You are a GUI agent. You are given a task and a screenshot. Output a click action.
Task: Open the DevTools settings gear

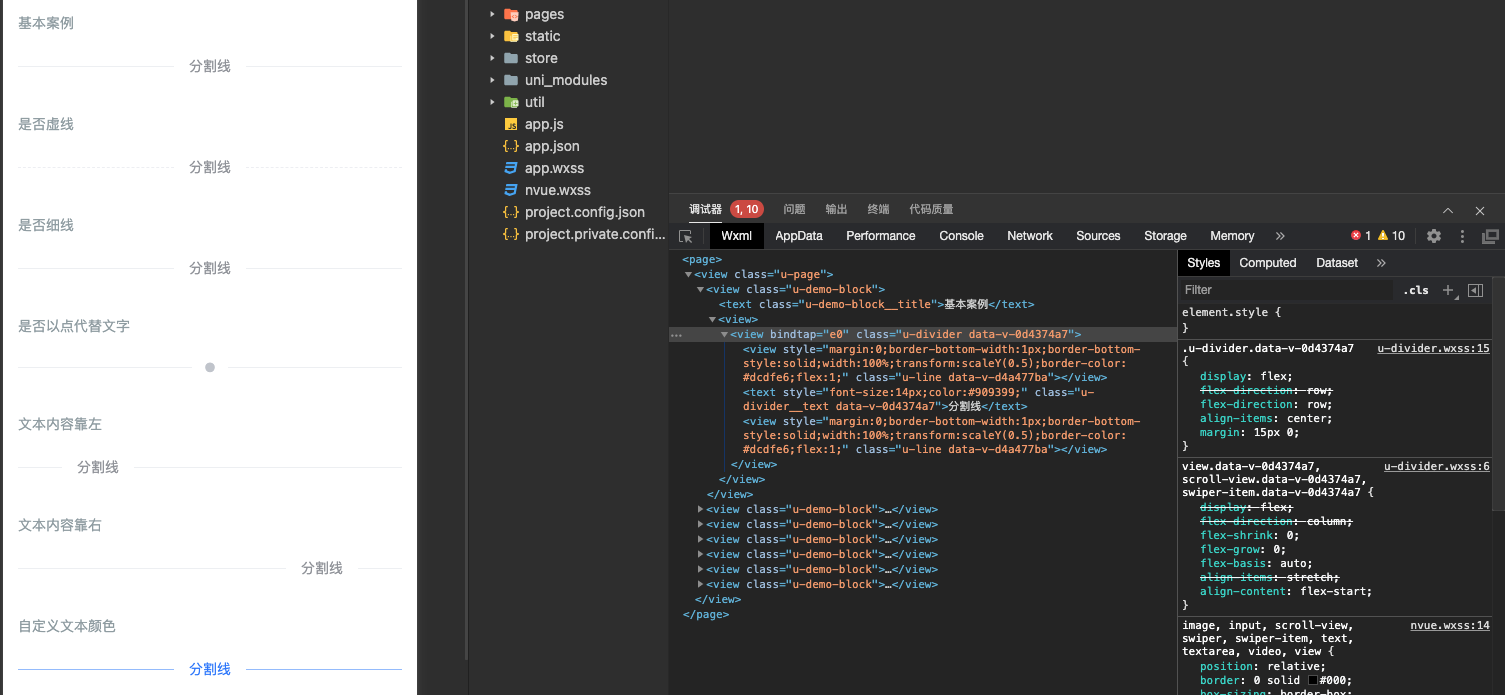point(1434,236)
